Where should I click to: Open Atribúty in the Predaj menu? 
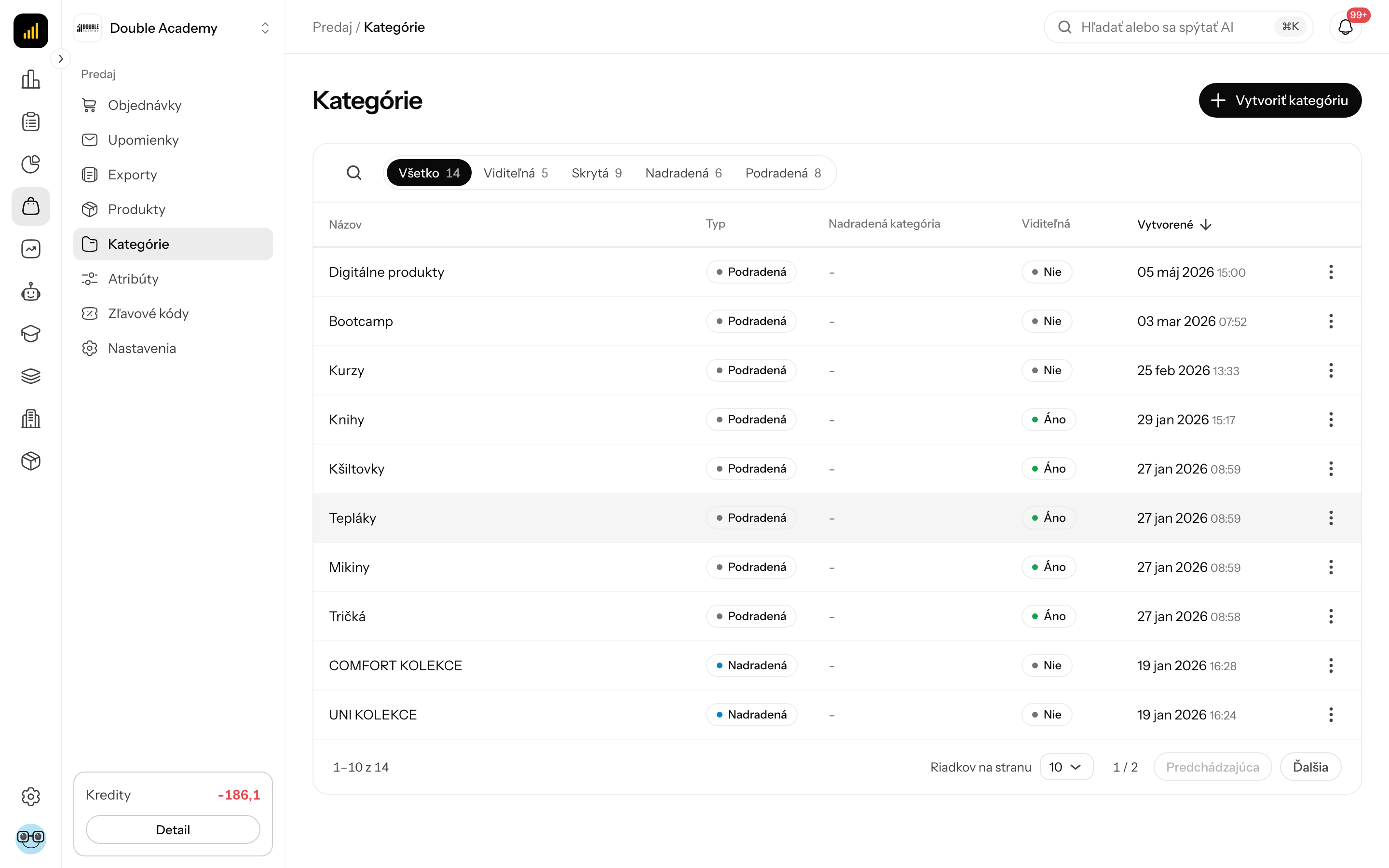(173, 279)
